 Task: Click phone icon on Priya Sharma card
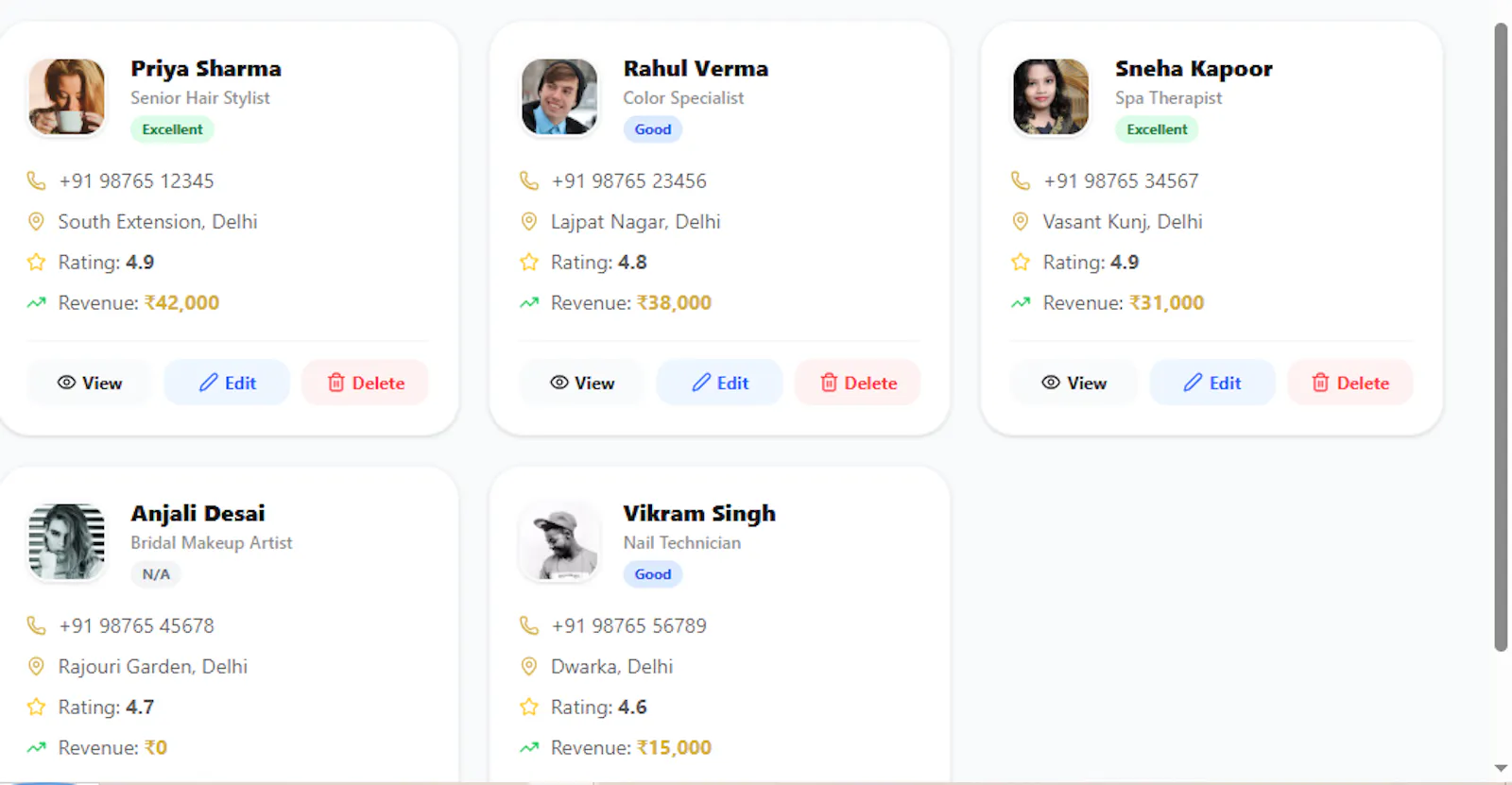pyautogui.click(x=36, y=180)
